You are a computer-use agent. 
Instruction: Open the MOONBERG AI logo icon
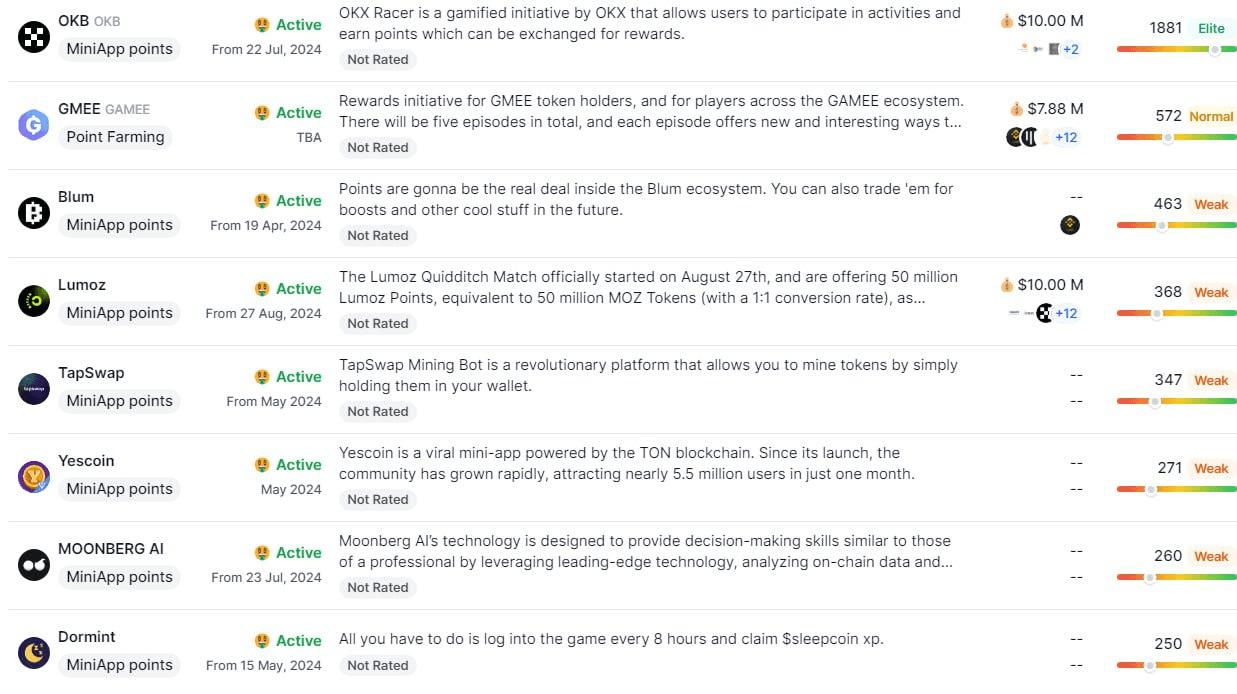[34, 565]
